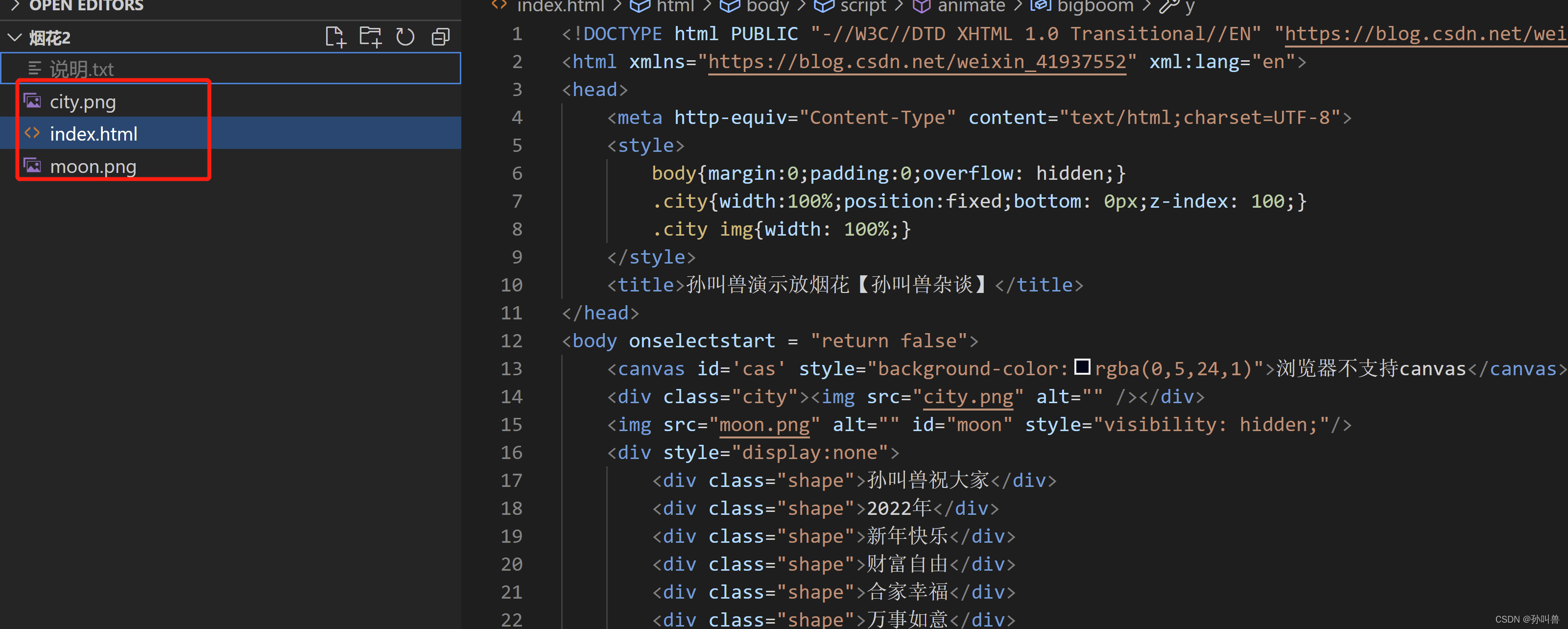The width and height of the screenshot is (1568, 629).
Task: Click the Refresh Explorer icon
Action: pyautogui.click(x=405, y=37)
